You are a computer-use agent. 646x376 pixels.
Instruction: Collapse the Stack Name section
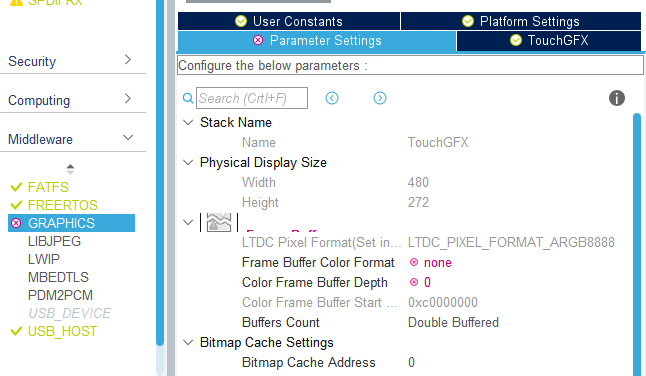pos(188,122)
